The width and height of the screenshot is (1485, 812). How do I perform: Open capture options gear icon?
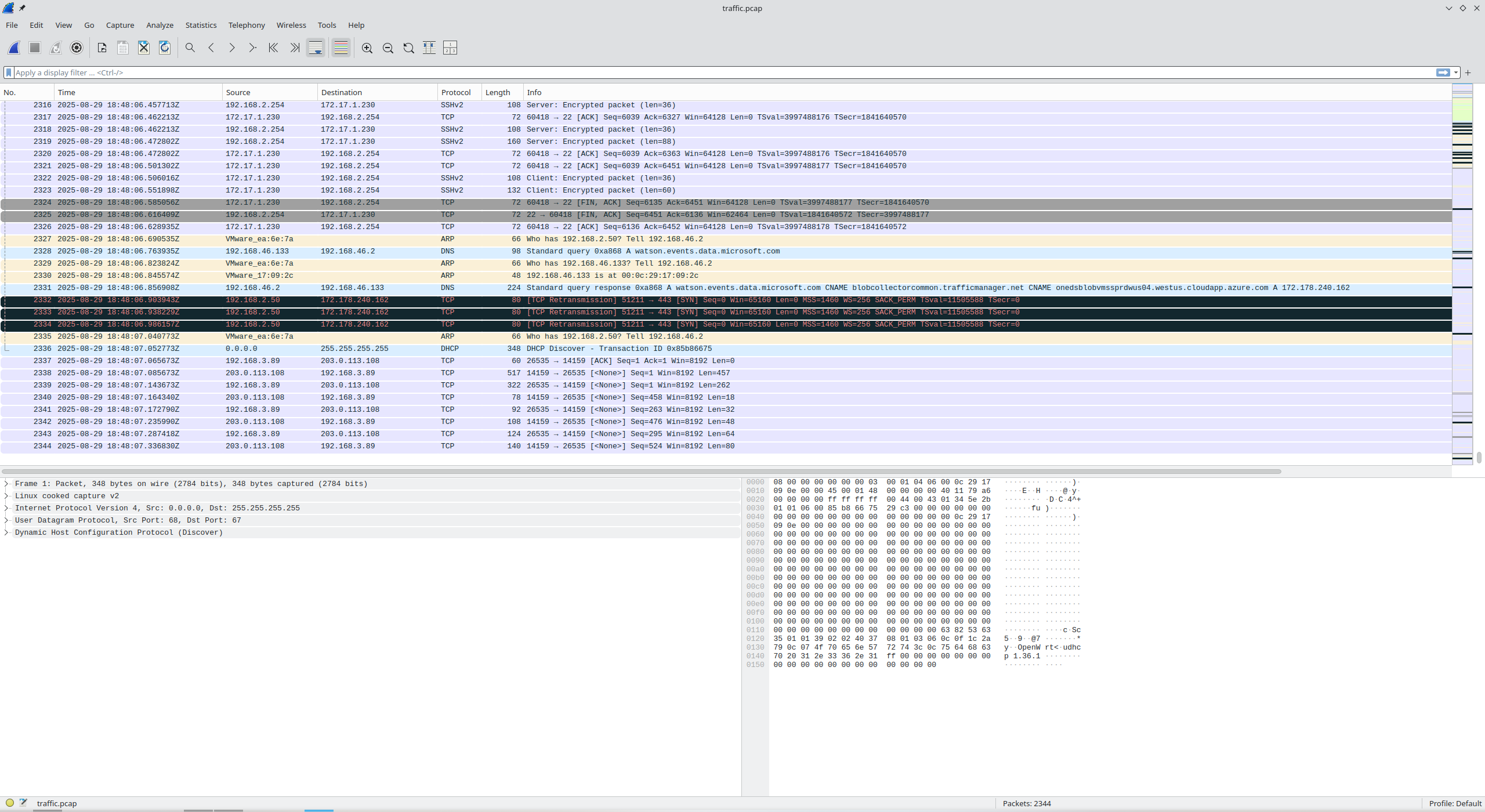click(77, 48)
